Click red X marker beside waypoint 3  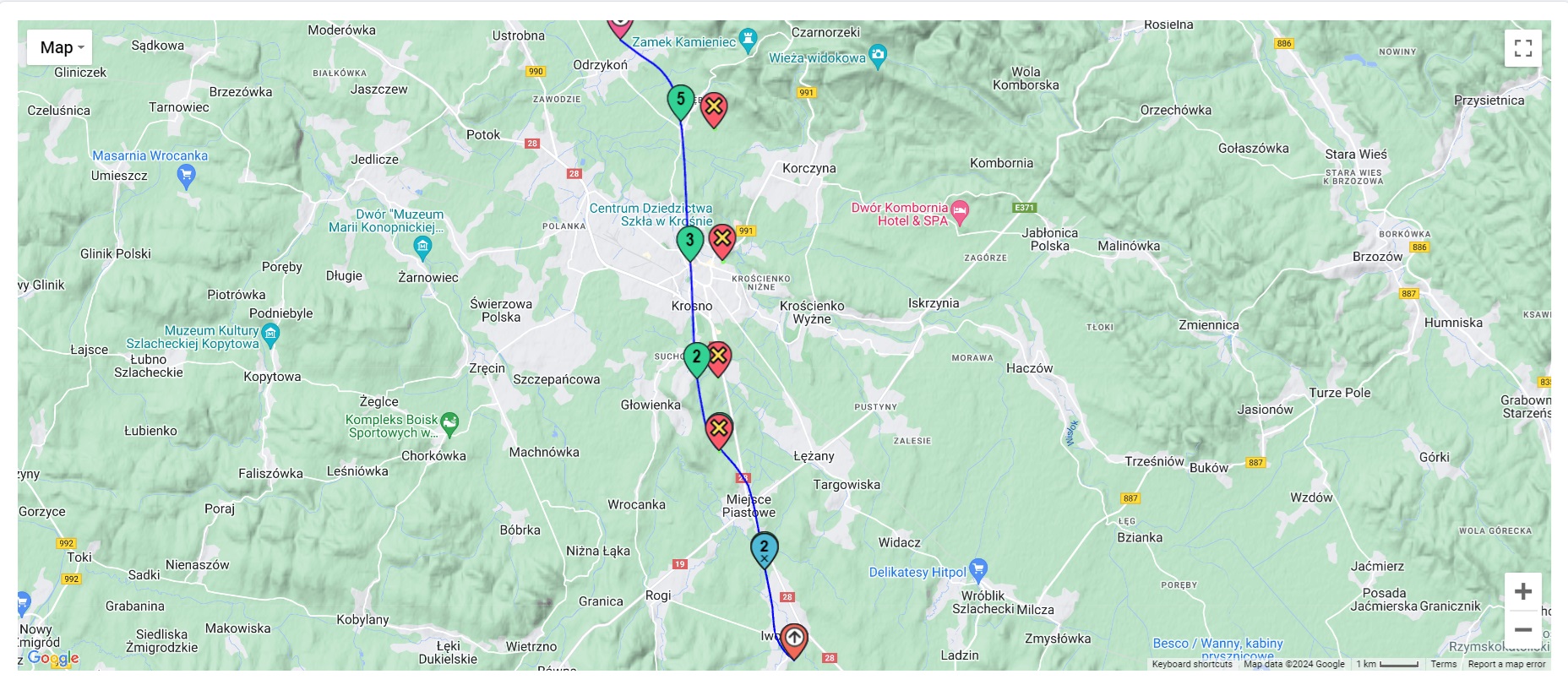[x=721, y=241]
